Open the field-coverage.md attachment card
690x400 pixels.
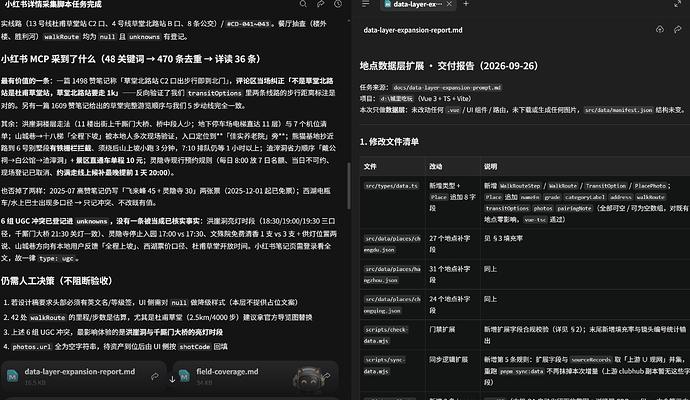[255, 376]
